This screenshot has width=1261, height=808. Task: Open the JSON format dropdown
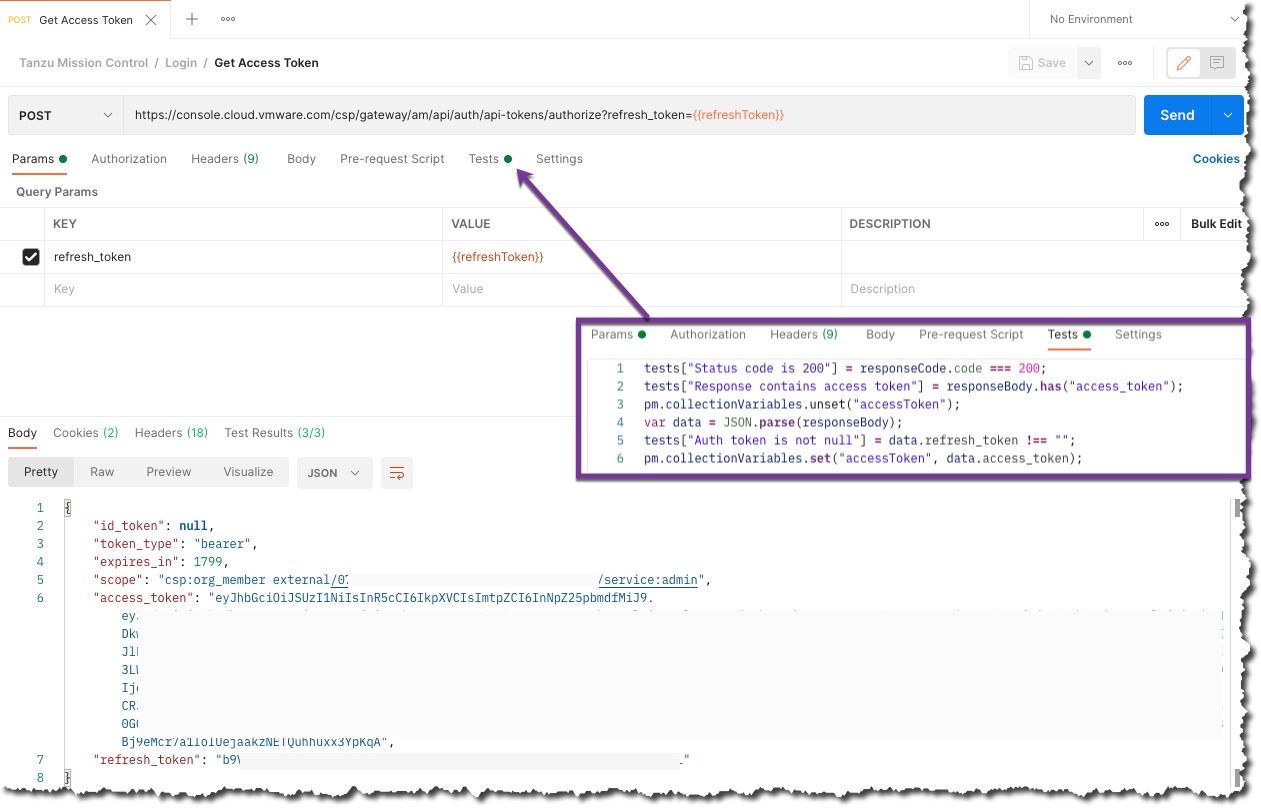pos(335,473)
